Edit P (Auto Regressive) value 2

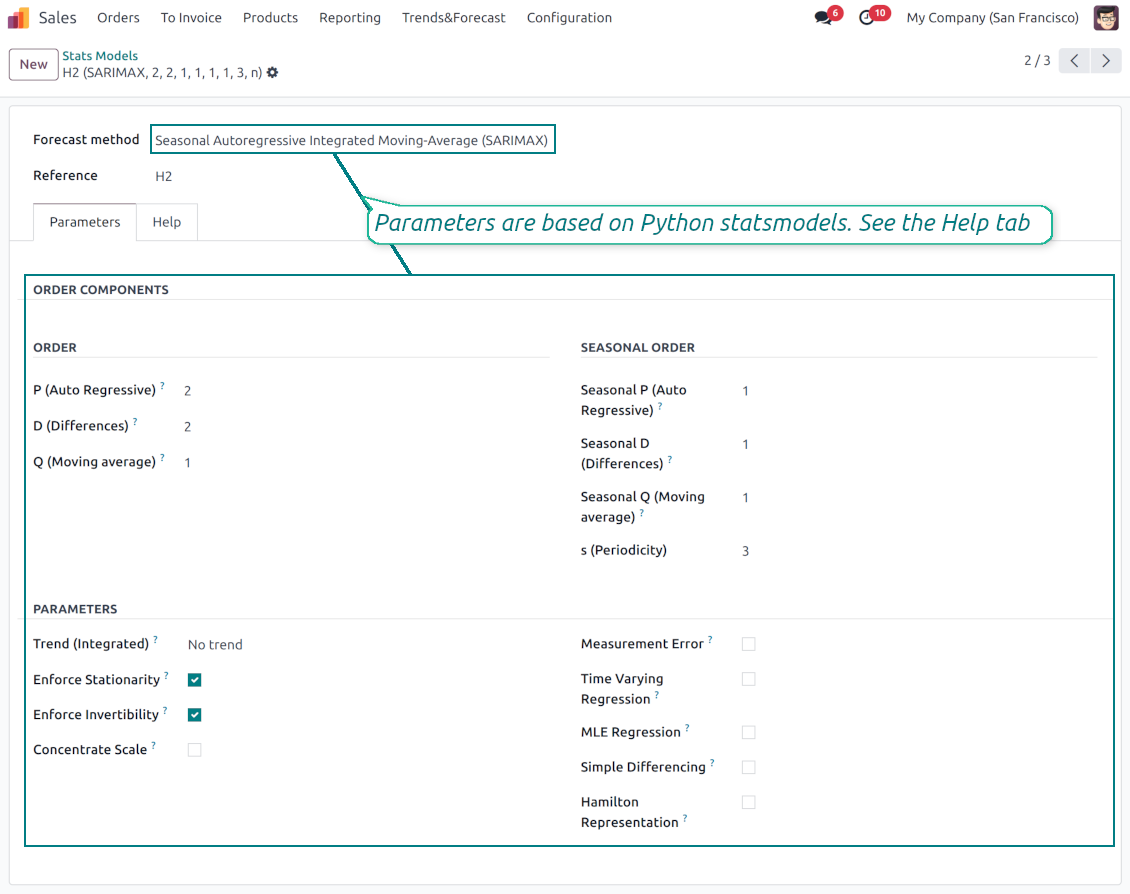[x=187, y=391]
